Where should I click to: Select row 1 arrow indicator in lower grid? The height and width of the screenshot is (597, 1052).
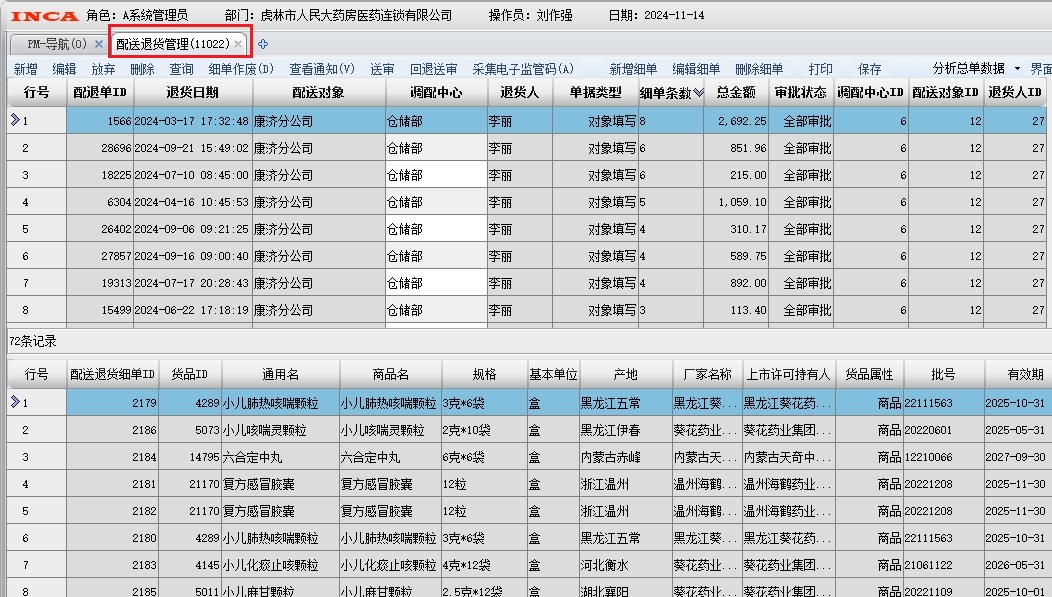[15, 403]
